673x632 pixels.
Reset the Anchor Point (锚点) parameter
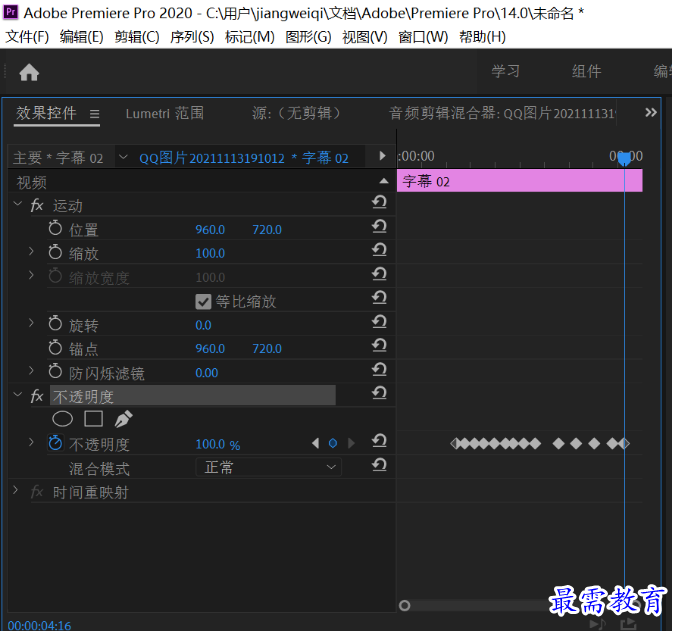pyautogui.click(x=379, y=345)
